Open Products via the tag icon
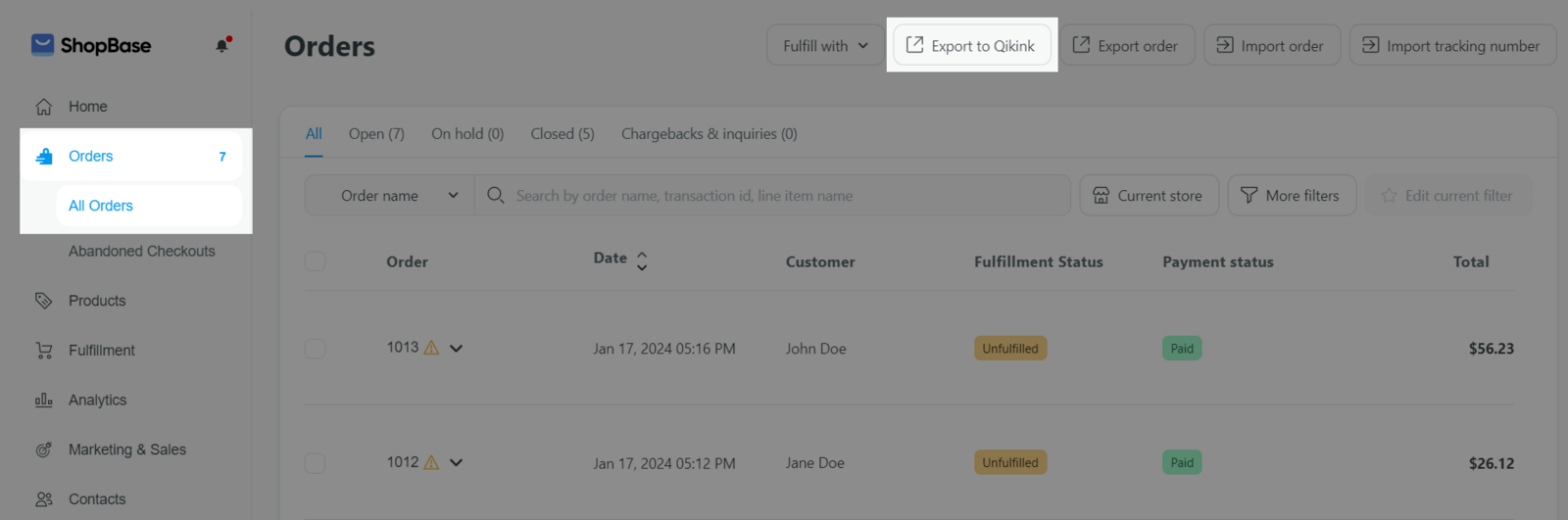 [44, 301]
